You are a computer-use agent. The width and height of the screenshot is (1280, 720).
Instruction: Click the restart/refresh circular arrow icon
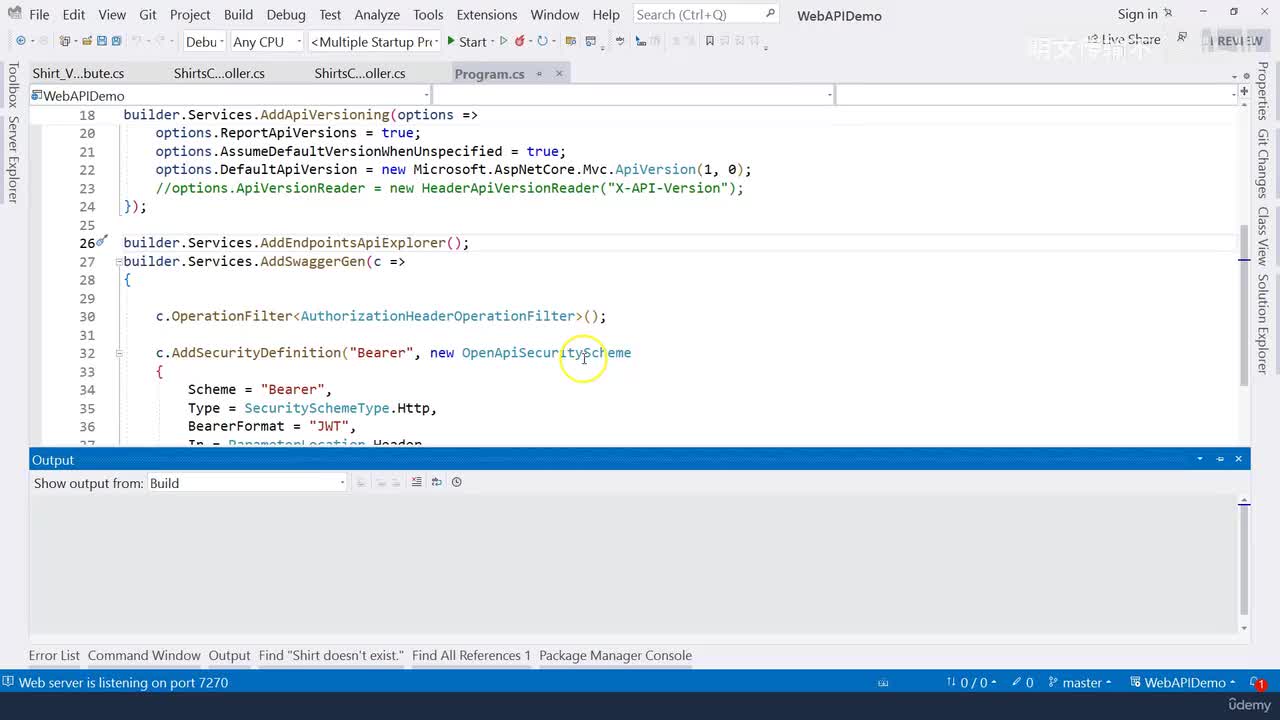click(542, 41)
